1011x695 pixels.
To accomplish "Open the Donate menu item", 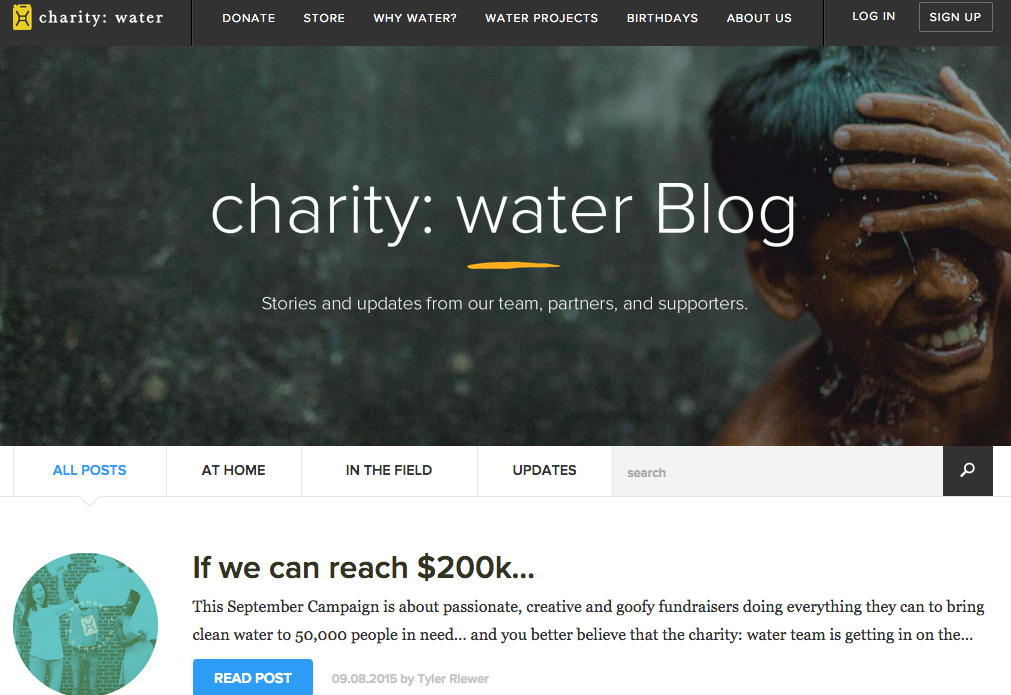I will (x=249, y=18).
